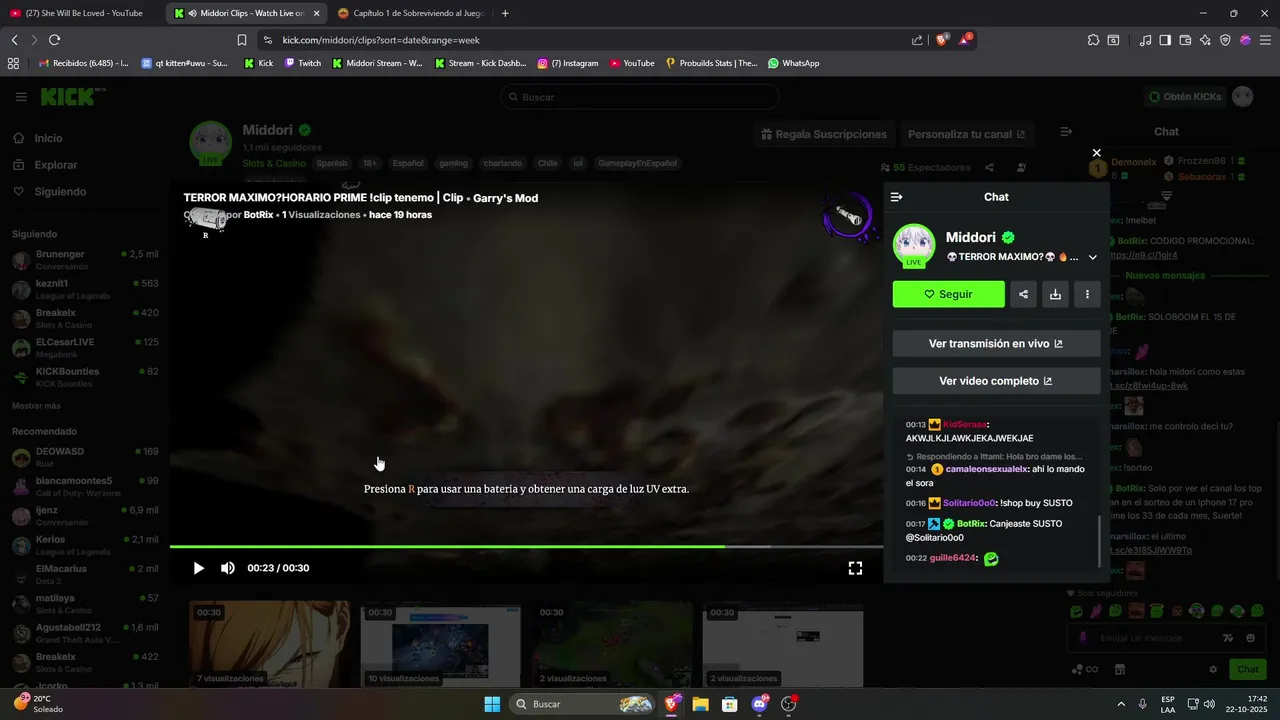Open taskbar volume speaker control
This screenshot has width=1280, height=720.
coord(1209,704)
